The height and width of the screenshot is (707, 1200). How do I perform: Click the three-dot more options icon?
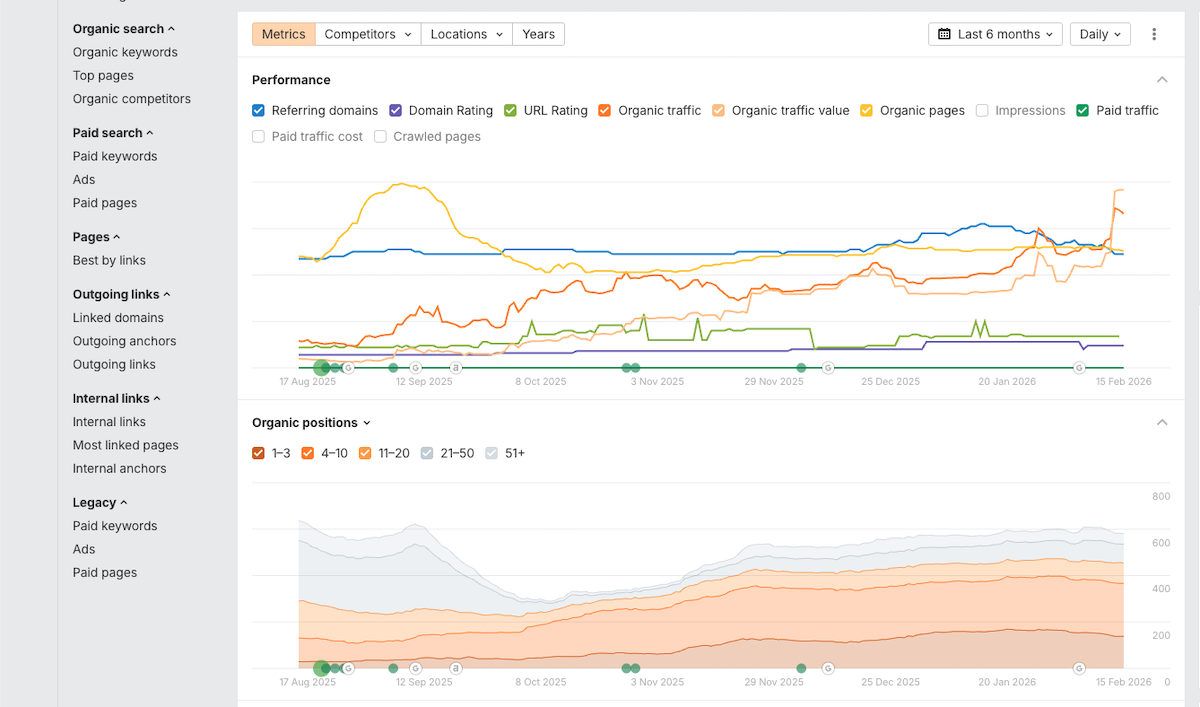[1154, 34]
